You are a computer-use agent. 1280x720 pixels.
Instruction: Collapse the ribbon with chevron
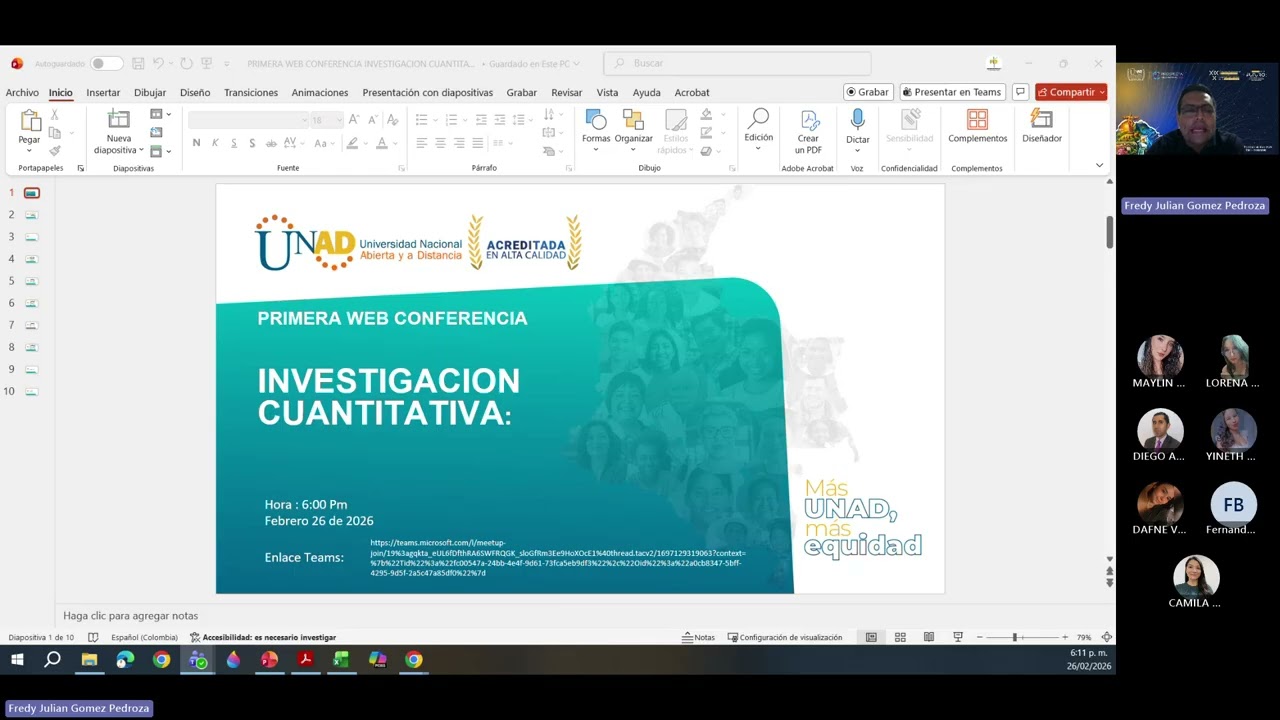[1099, 165]
